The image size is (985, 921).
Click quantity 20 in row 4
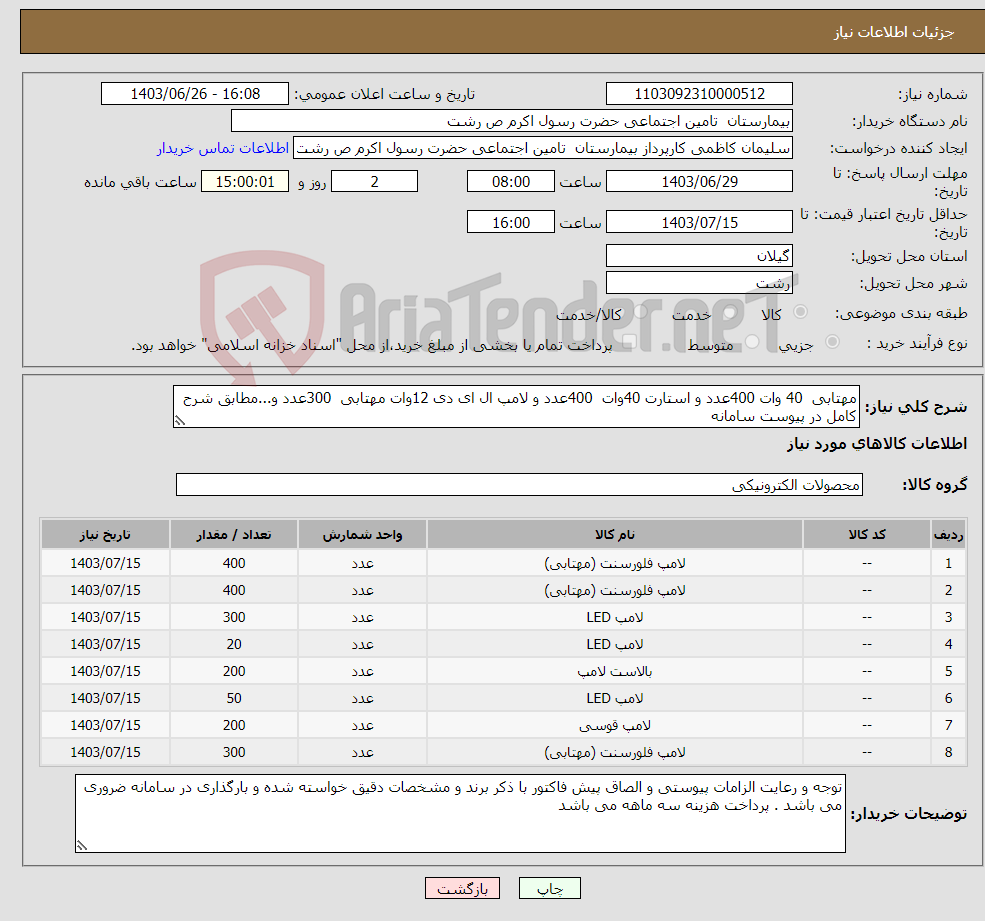[234, 645]
